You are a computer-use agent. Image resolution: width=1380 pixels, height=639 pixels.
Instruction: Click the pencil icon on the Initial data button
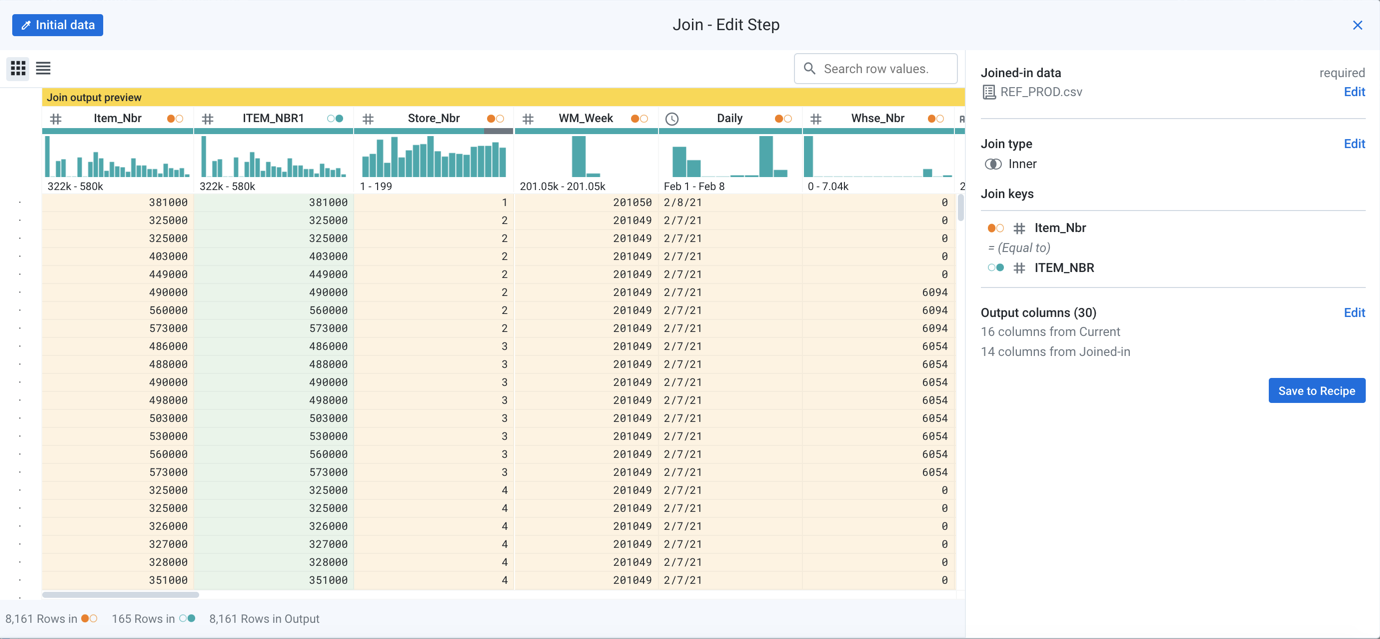tap(24, 24)
